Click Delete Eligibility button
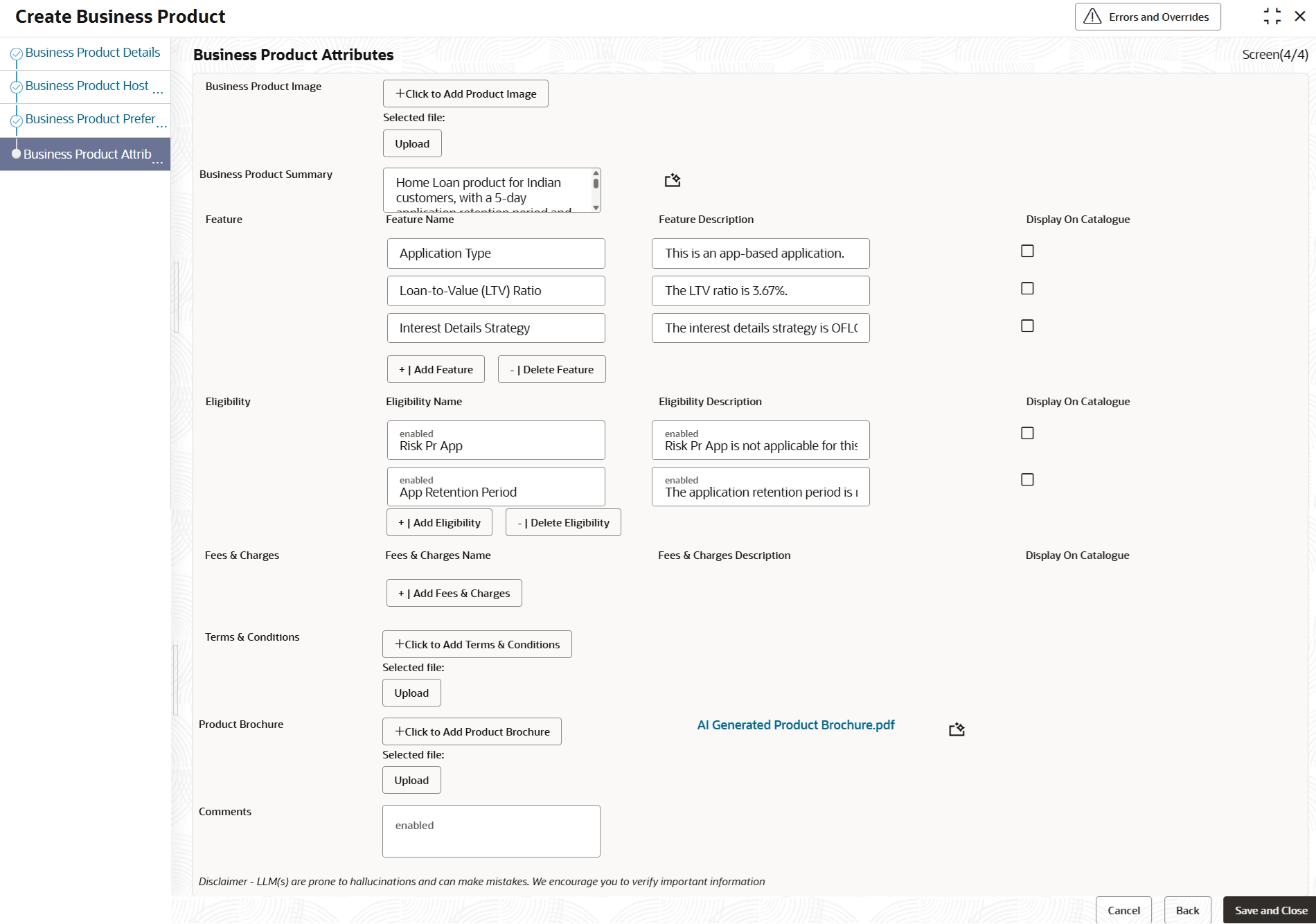Screen dimensions: 1316x924 563,523
